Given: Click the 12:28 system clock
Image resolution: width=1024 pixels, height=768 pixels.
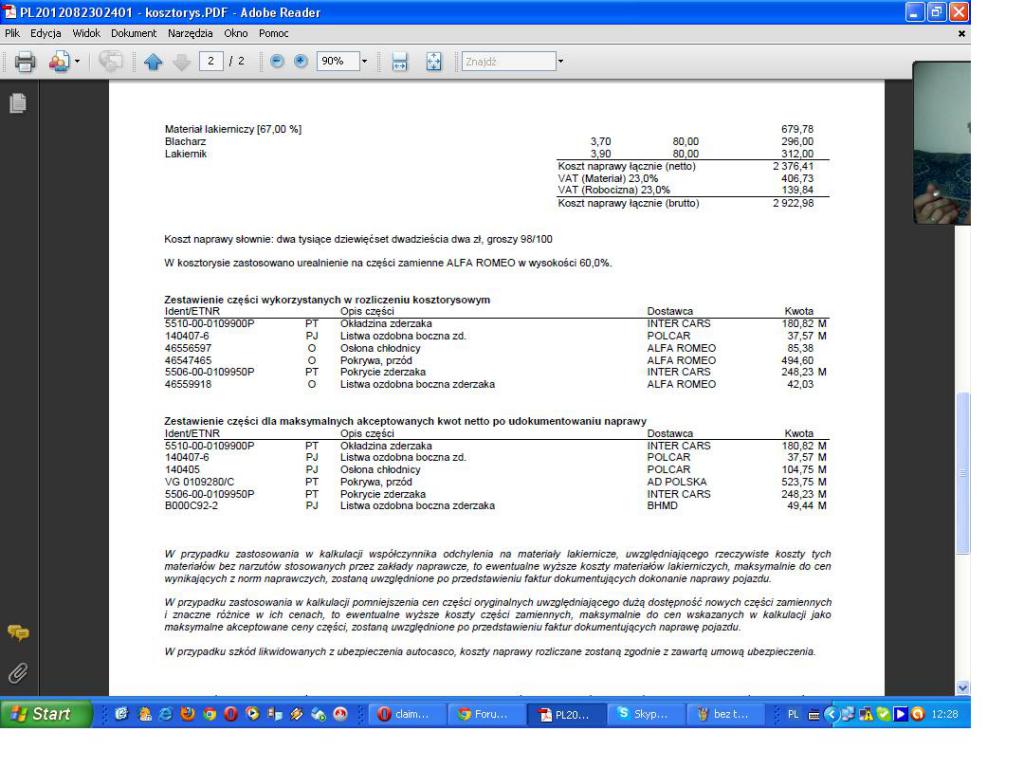Looking at the screenshot, I should point(944,714).
